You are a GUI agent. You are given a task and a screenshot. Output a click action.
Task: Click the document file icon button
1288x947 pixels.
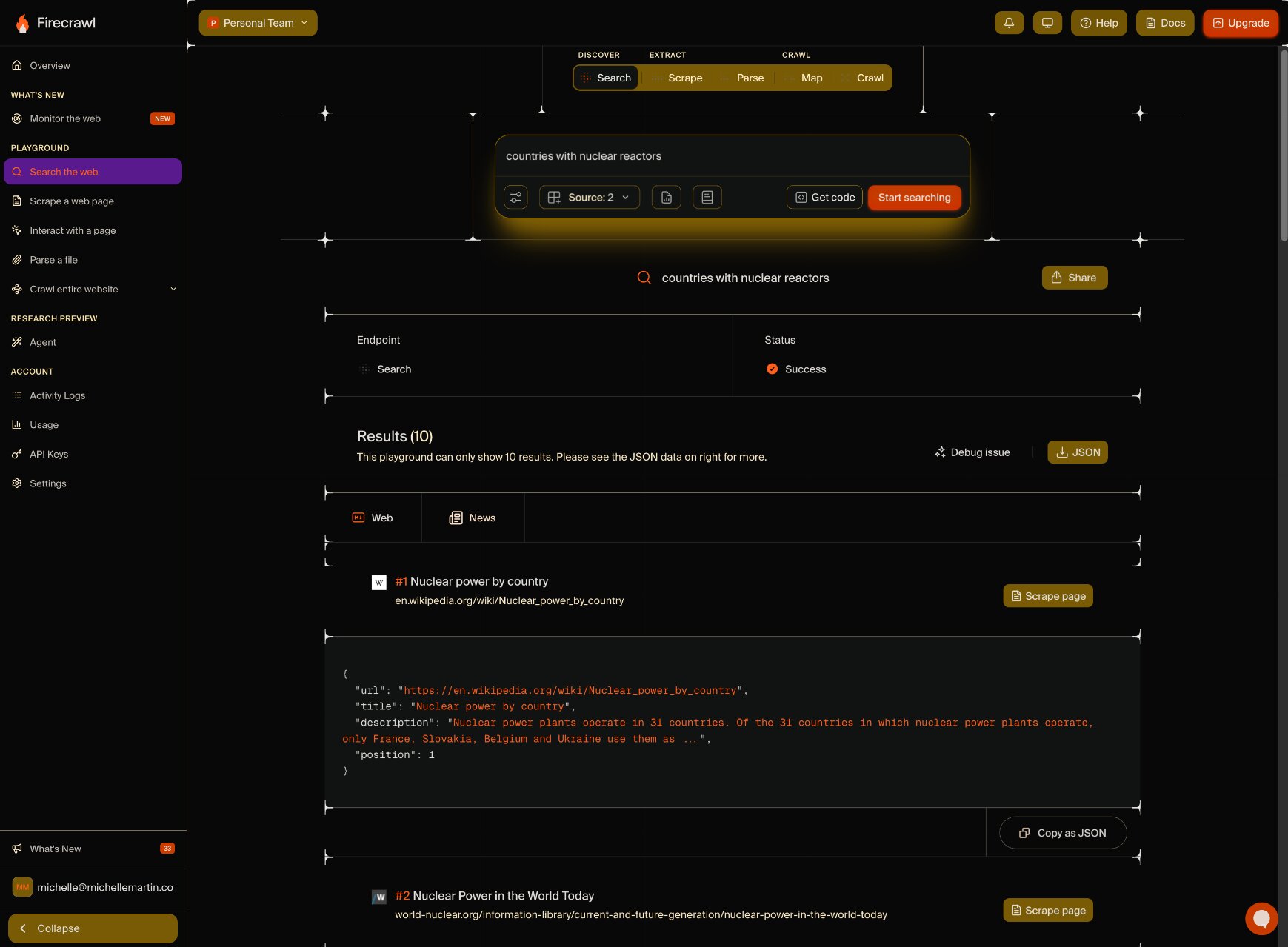coord(667,198)
